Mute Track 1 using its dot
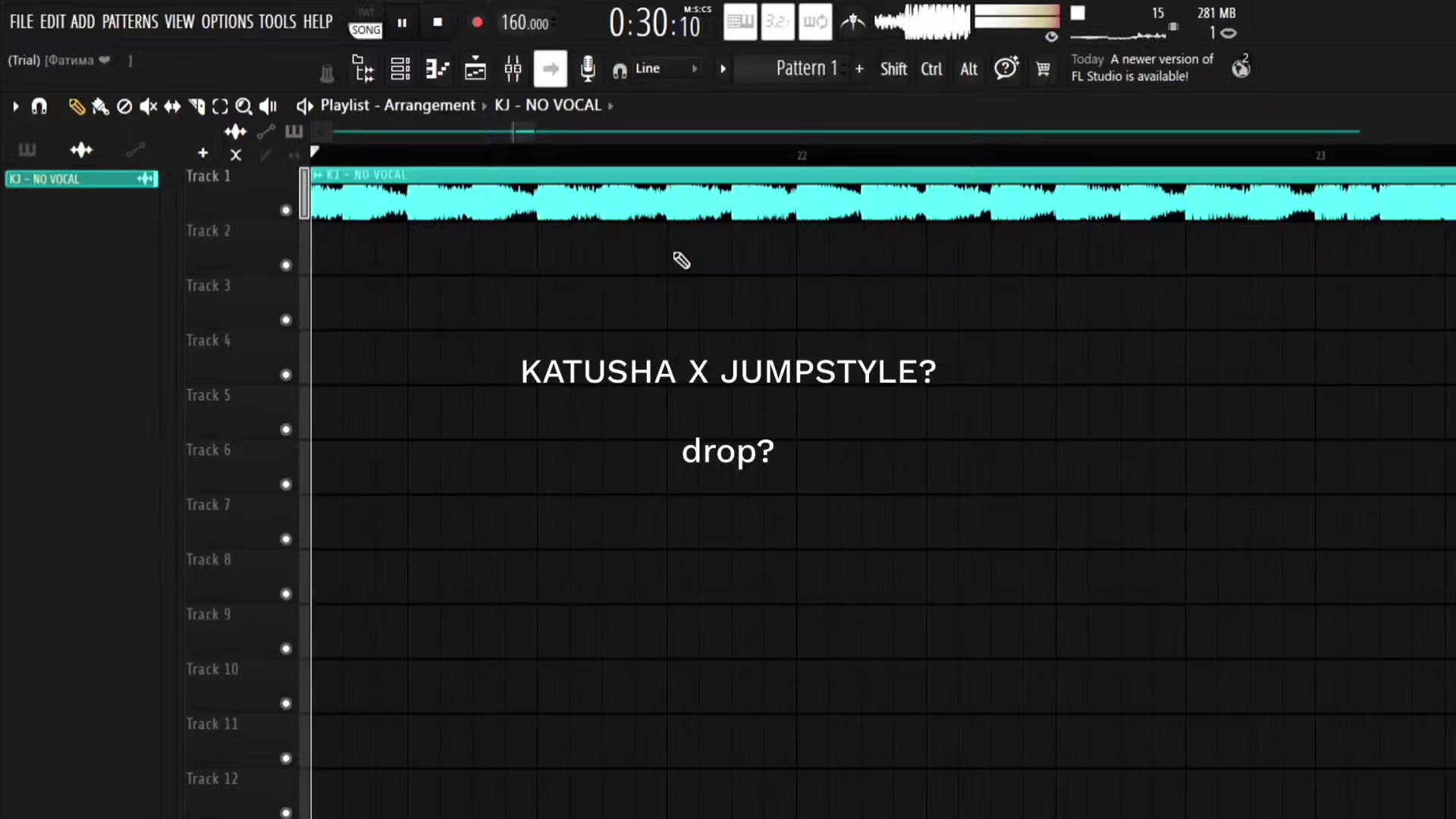The width and height of the screenshot is (1456, 819). [x=286, y=210]
